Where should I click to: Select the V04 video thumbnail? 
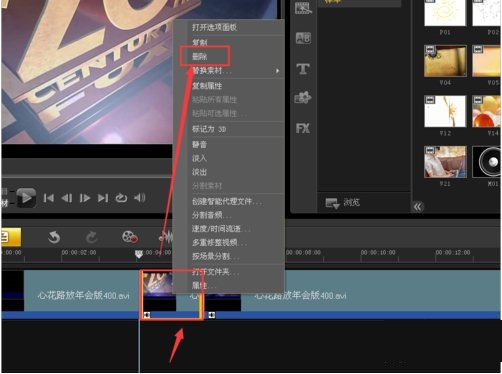coord(445,61)
